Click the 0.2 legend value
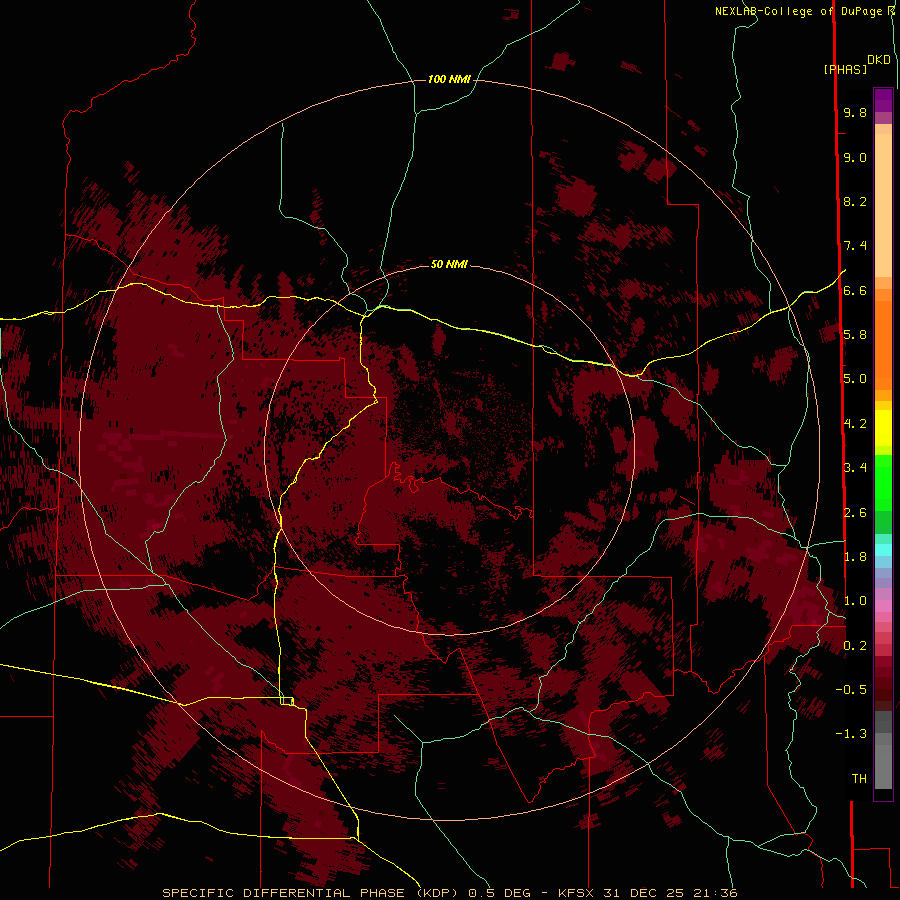 [855, 646]
